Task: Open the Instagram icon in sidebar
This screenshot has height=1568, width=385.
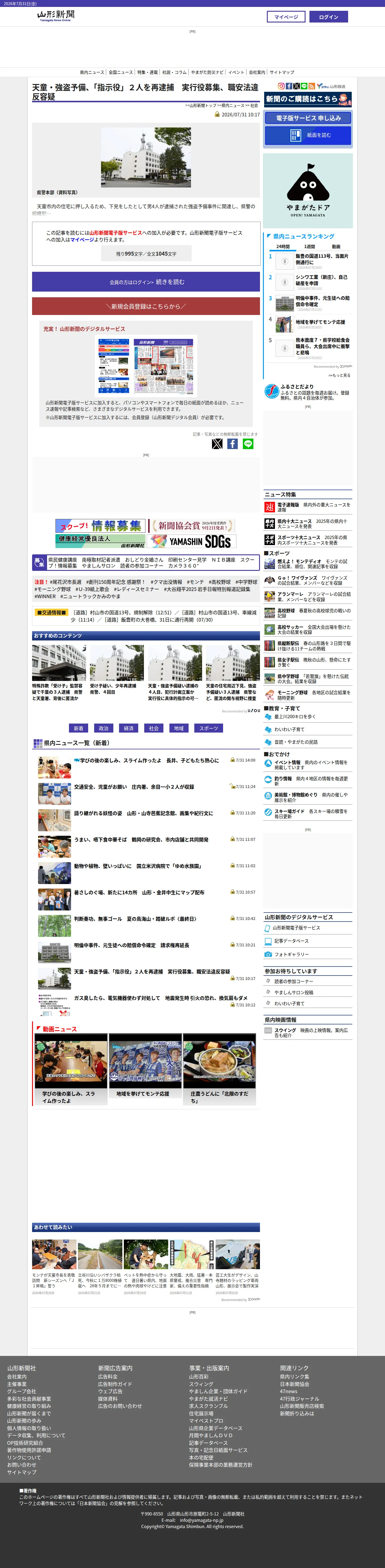Action: 282,86
